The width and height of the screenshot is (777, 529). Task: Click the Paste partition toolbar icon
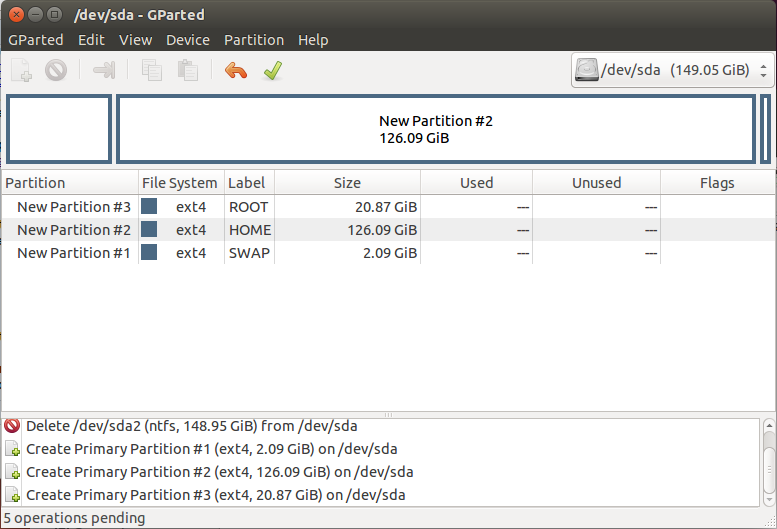pyautogui.click(x=188, y=70)
